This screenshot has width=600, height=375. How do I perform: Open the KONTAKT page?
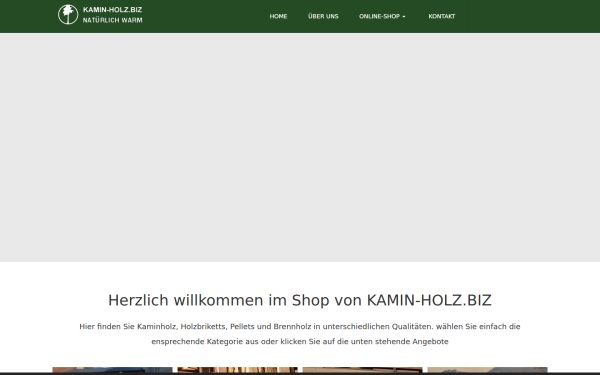pyautogui.click(x=442, y=16)
